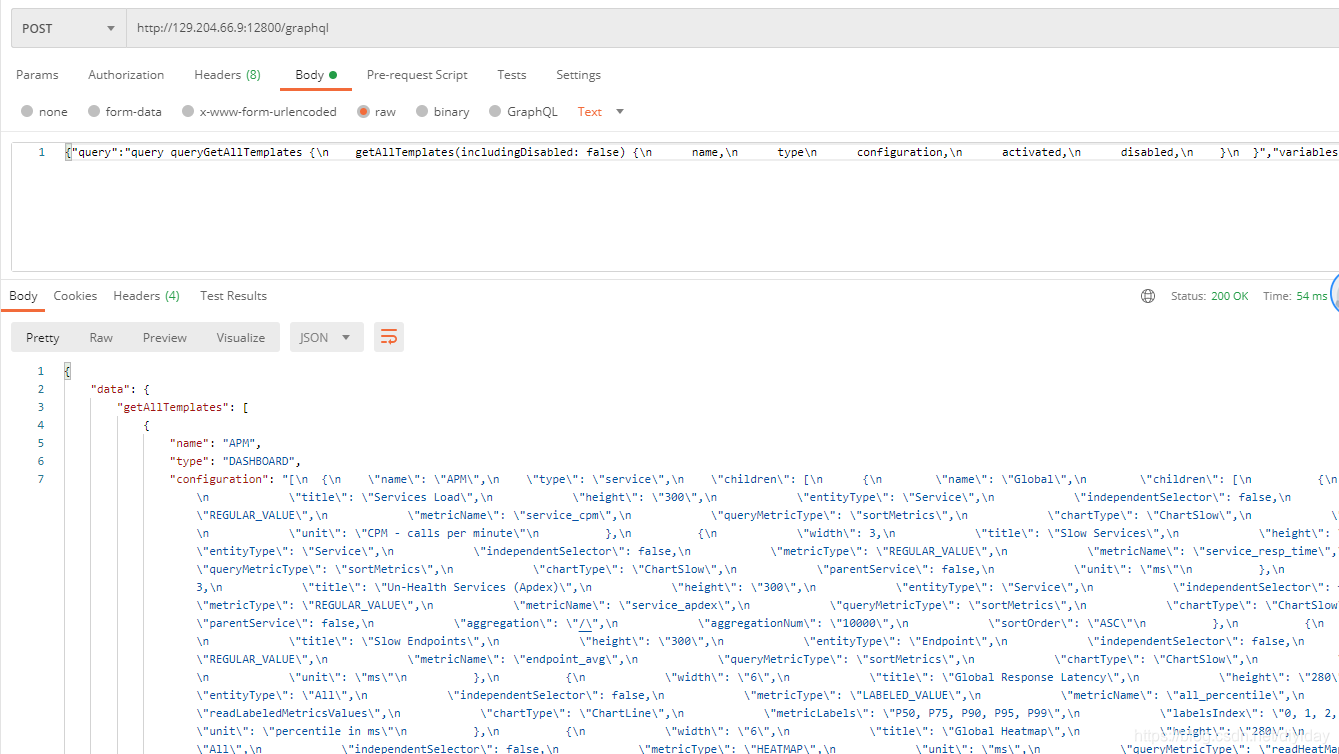Viewport: 1339px width, 754px height.
Task: Click the "getAllTemplates" key in response
Action: pos(176,407)
